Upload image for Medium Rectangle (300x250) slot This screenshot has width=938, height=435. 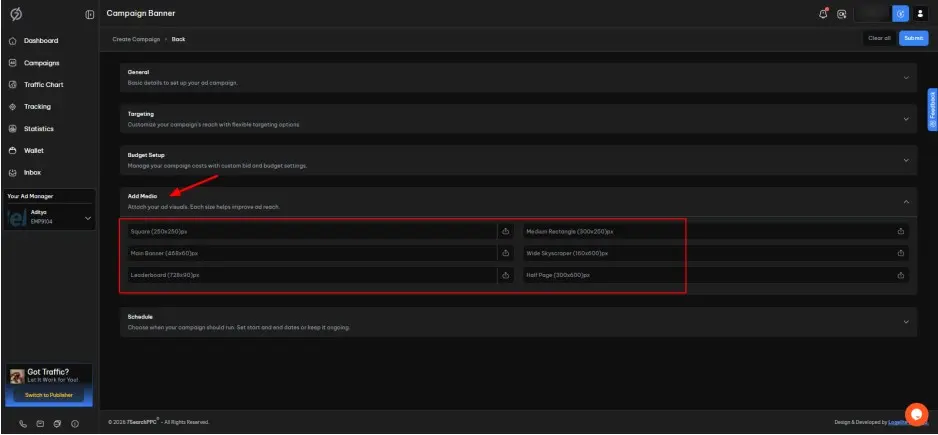900,231
